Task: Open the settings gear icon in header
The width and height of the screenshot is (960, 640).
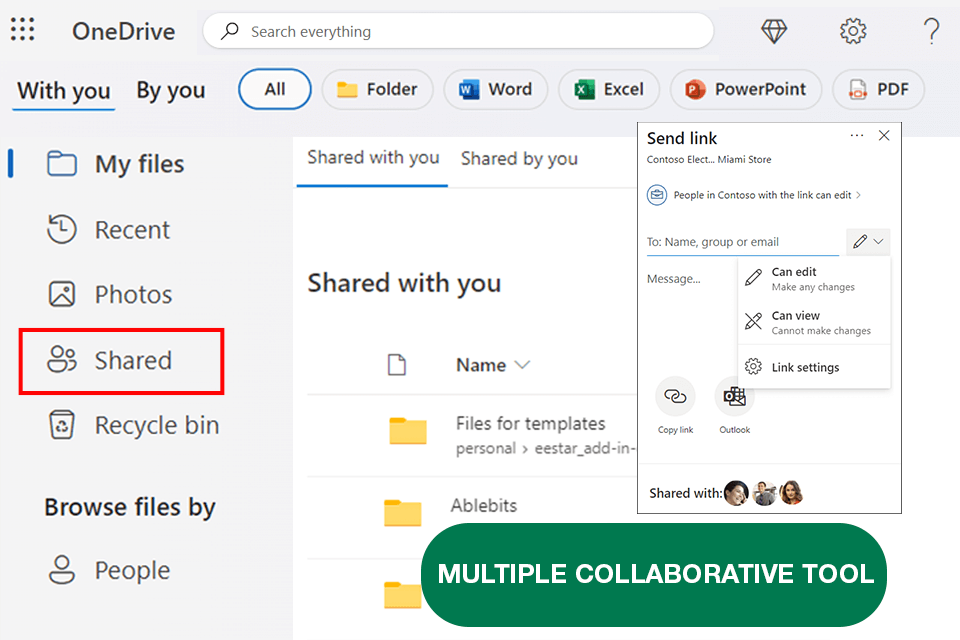Action: [x=853, y=31]
